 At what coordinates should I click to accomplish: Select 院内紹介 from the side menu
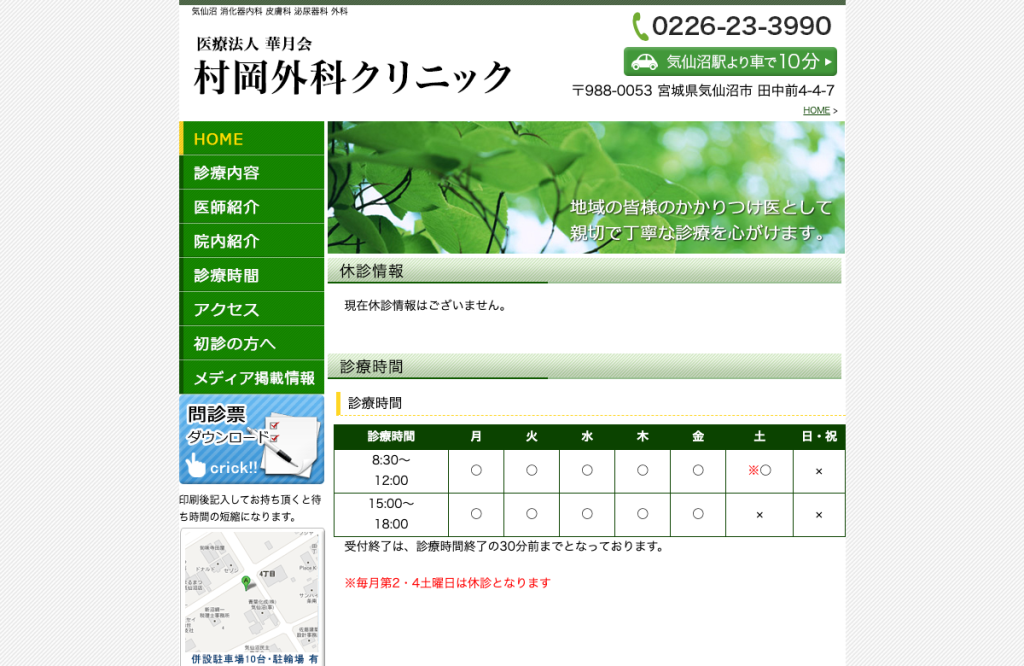(251, 241)
